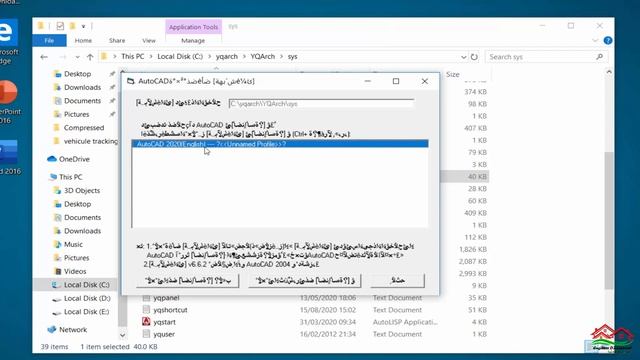The width and height of the screenshot is (640, 360).
Task: Click Quick Access Toolbar new folder icon
Action: tap(72, 26)
